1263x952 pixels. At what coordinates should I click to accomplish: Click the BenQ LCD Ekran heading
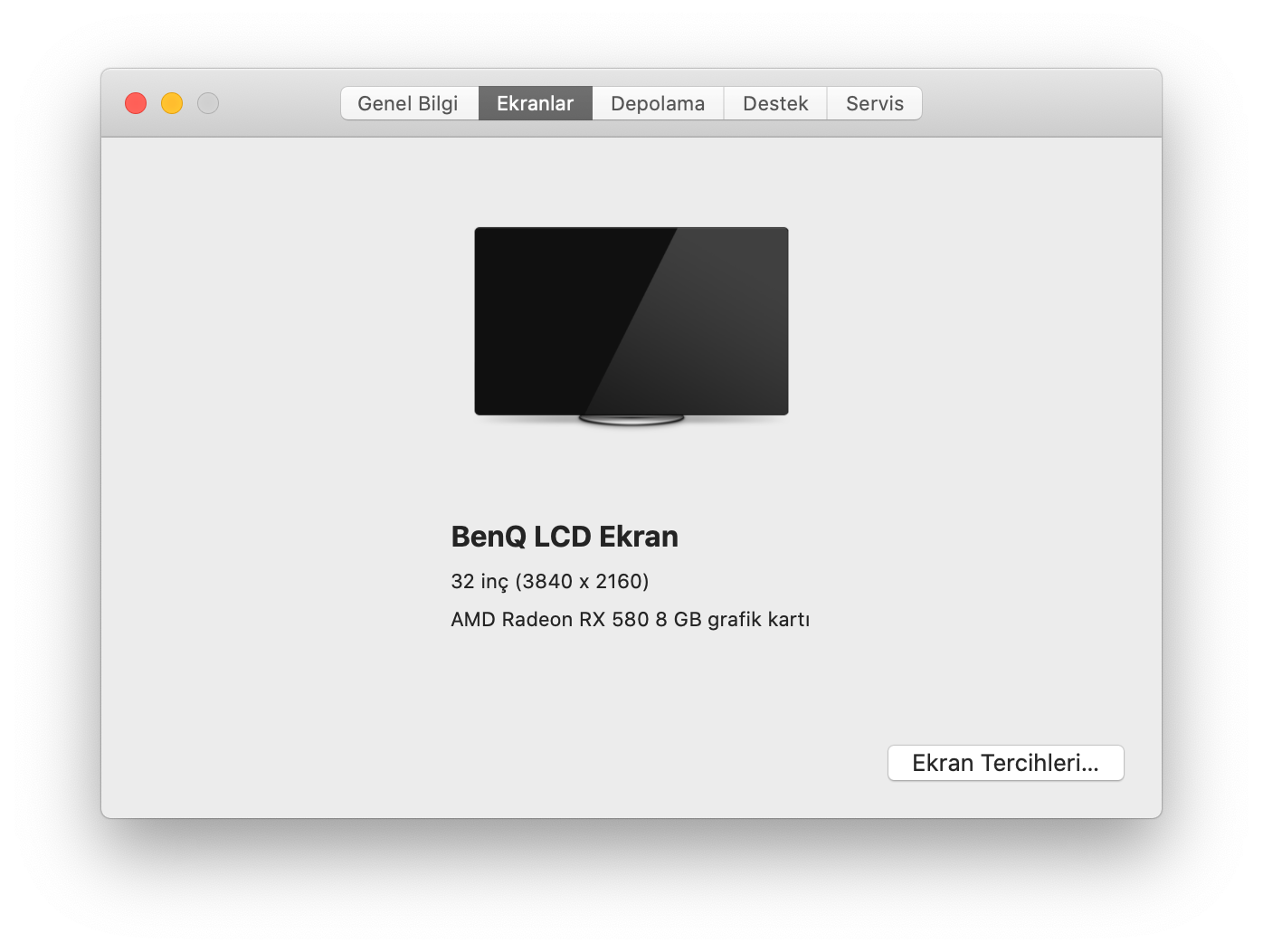point(565,537)
